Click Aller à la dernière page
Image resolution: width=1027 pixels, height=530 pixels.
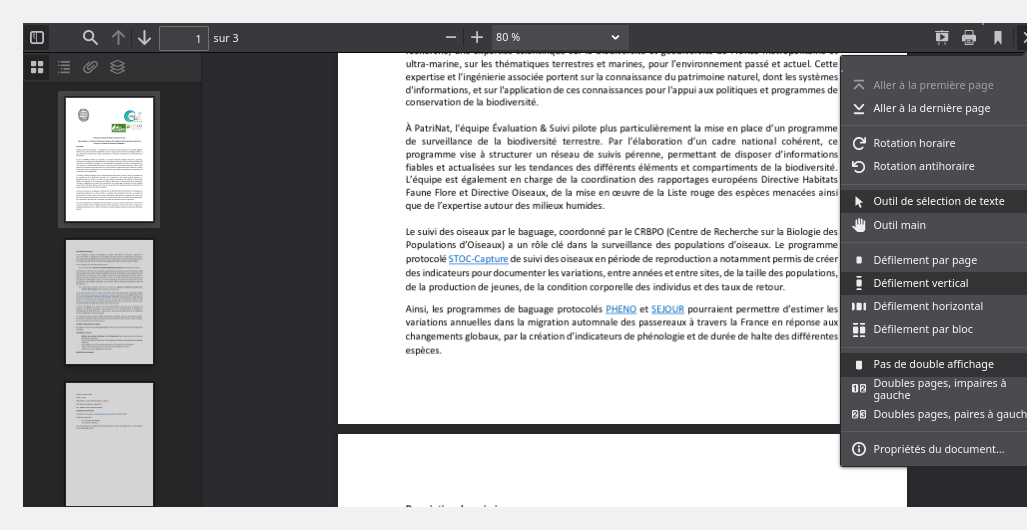931,108
